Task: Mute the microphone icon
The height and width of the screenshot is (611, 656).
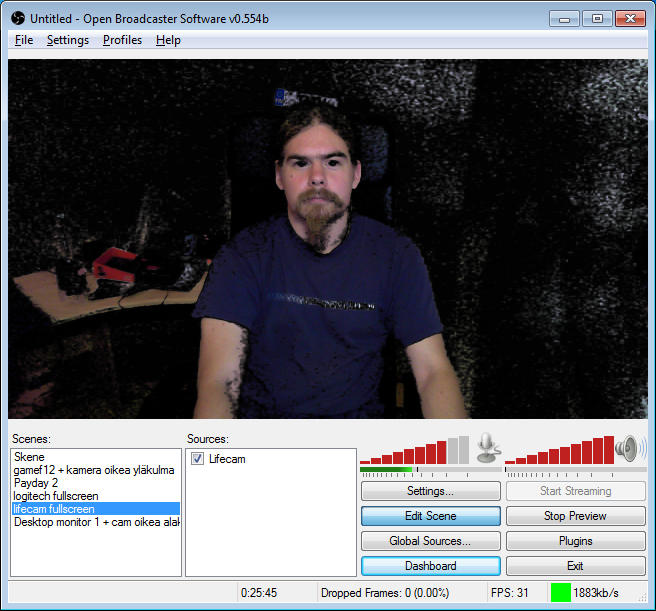Action: (487, 448)
